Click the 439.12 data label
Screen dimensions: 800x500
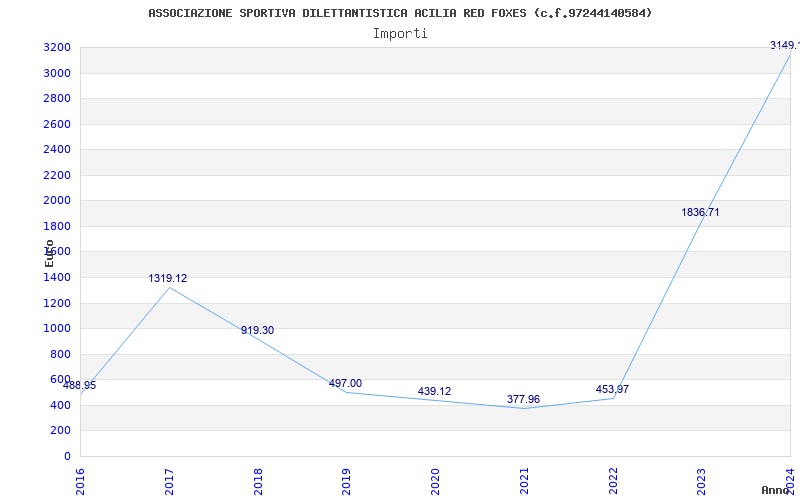click(434, 391)
